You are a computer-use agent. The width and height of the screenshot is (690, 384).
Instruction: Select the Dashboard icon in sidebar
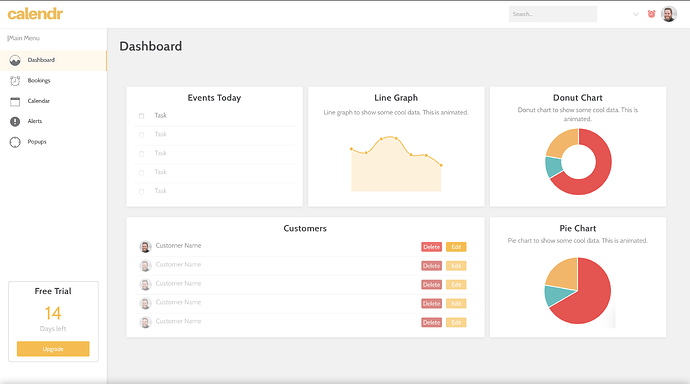tap(15, 60)
